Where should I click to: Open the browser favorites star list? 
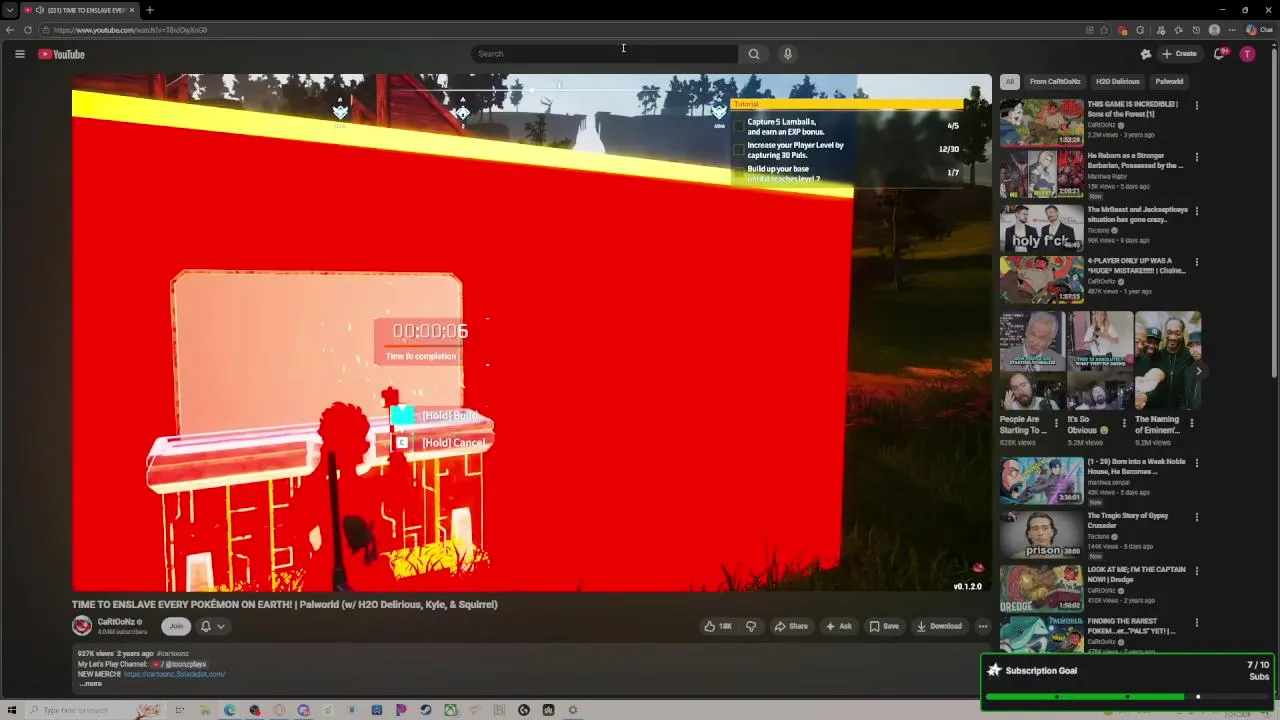pyautogui.click(x=1178, y=30)
